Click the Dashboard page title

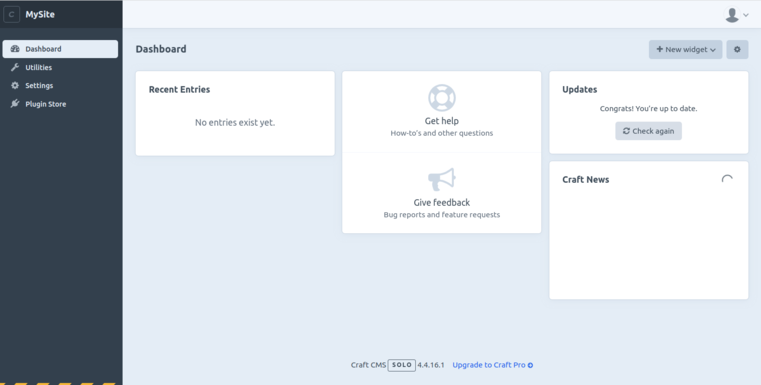(161, 49)
